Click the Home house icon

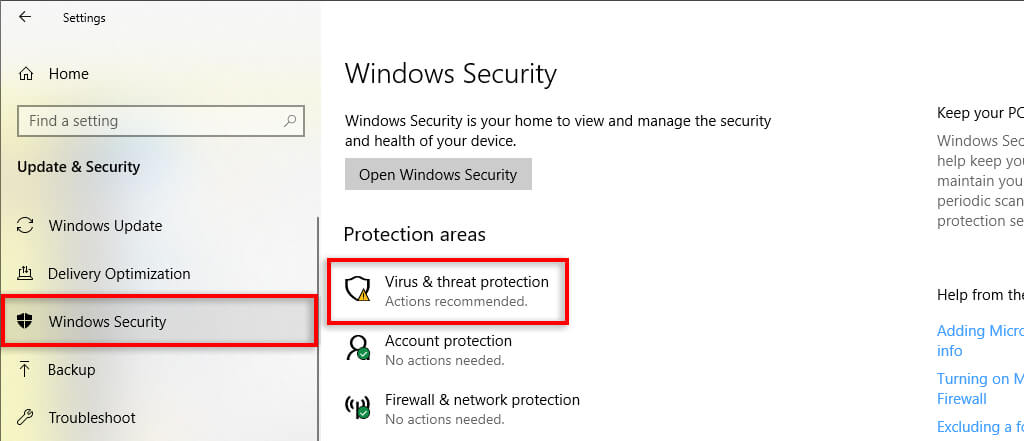pos(27,74)
